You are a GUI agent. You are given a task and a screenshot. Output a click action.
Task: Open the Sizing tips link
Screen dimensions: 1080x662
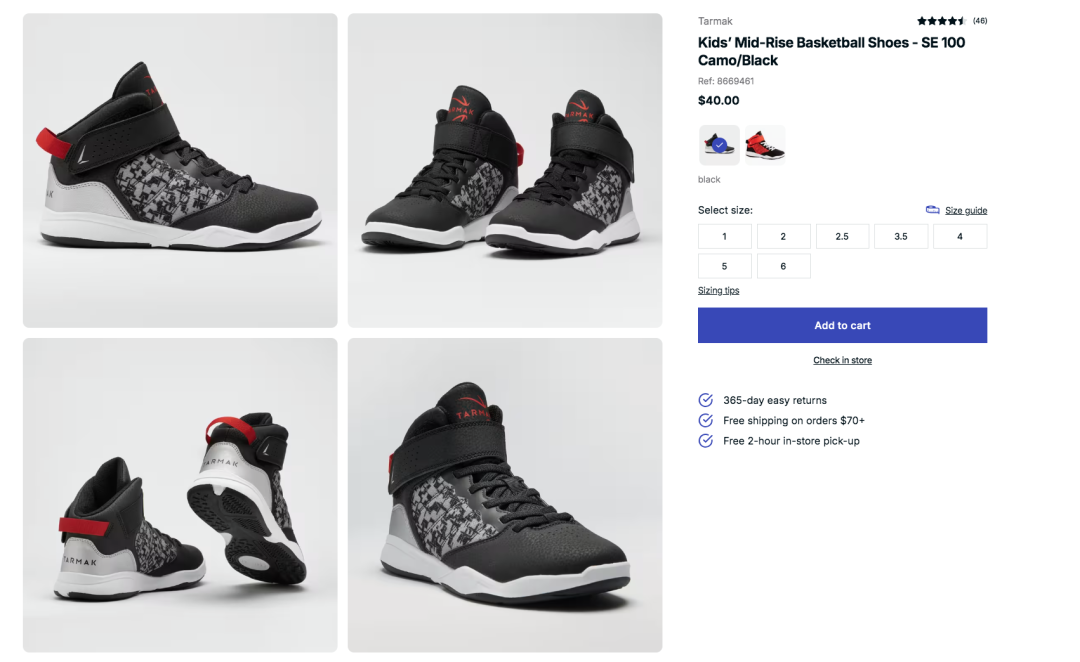coord(718,291)
